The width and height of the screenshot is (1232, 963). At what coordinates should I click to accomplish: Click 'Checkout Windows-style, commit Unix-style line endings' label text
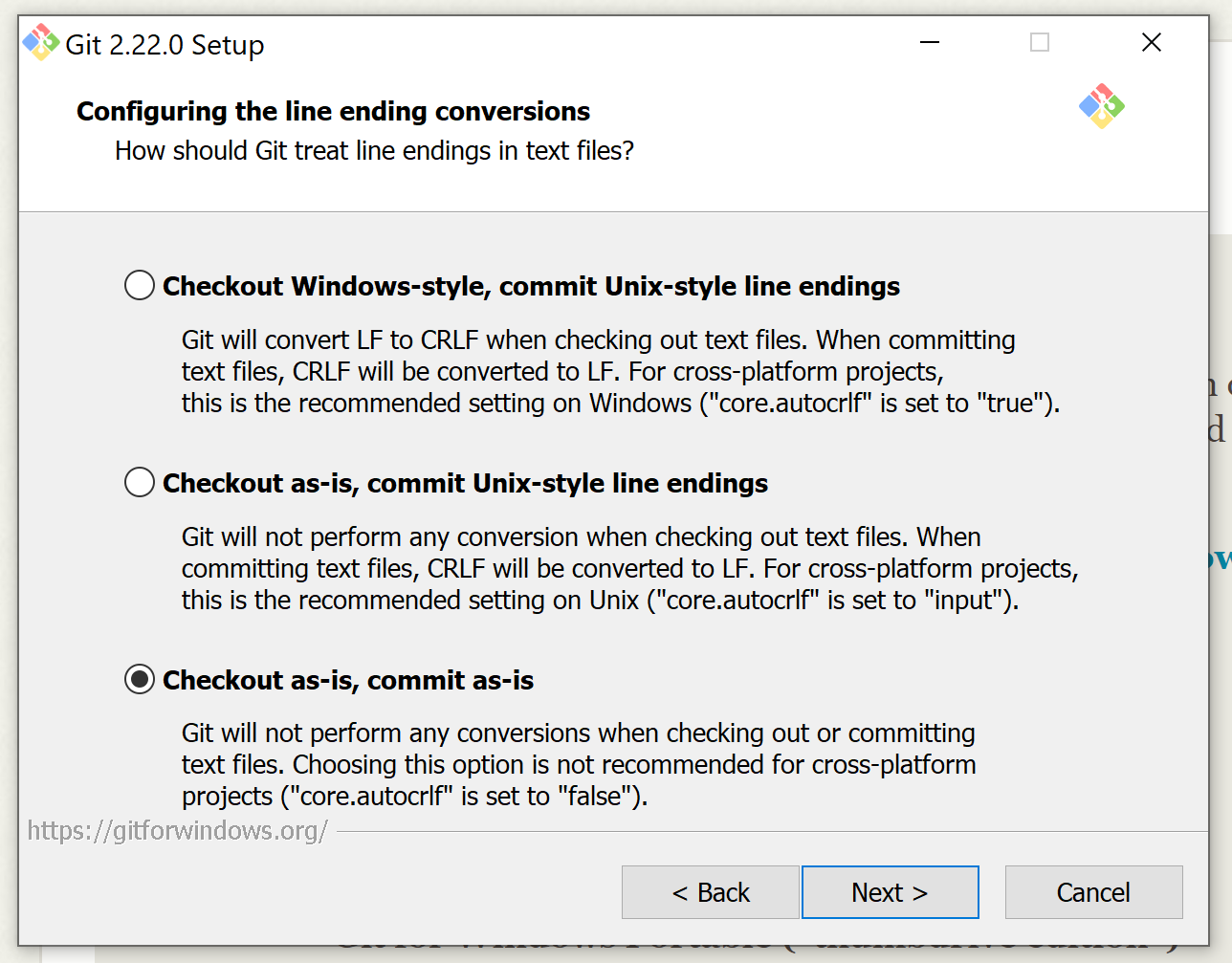531,287
